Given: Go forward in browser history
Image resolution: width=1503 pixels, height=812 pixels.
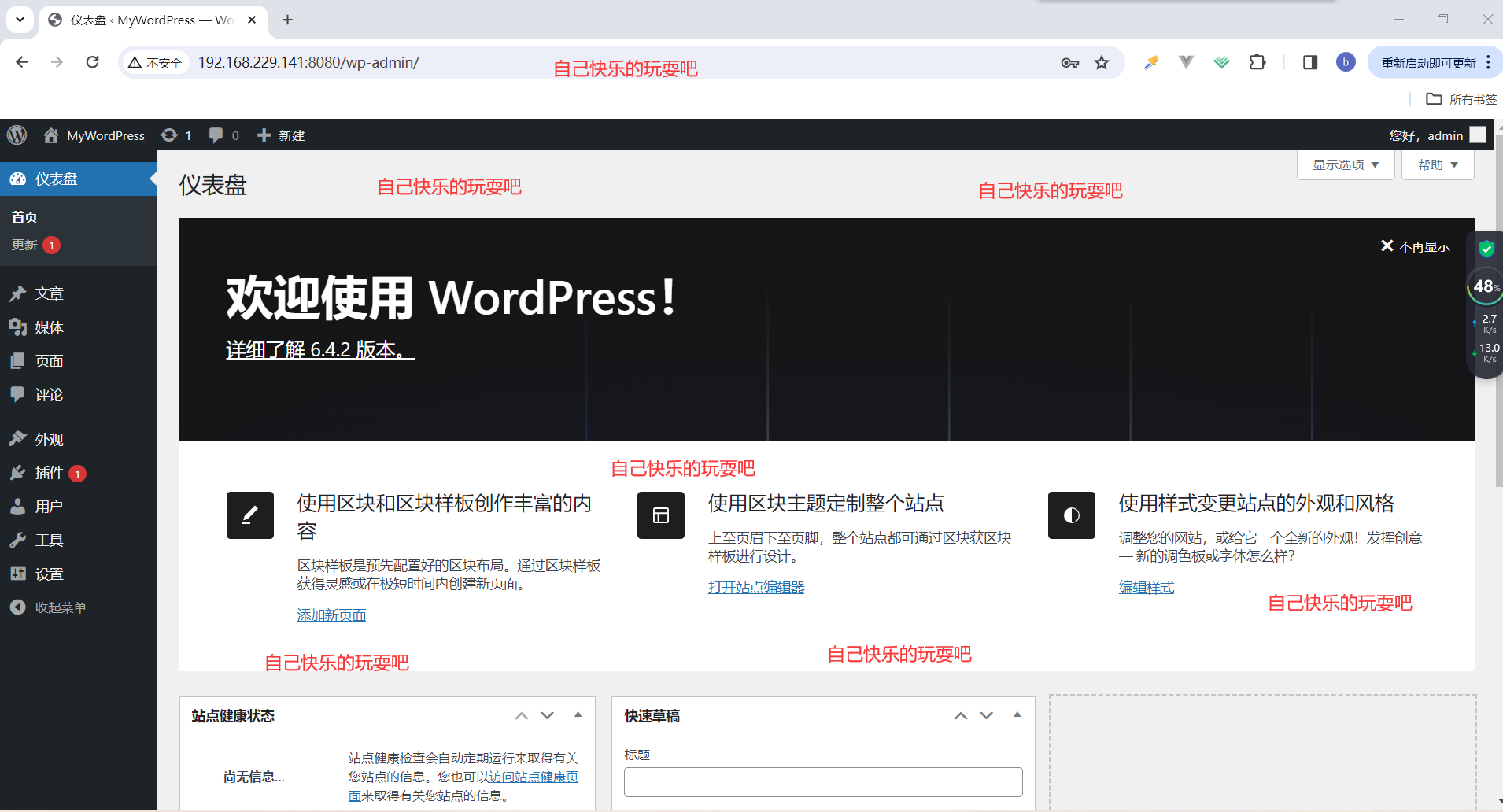Looking at the screenshot, I should pos(57,62).
